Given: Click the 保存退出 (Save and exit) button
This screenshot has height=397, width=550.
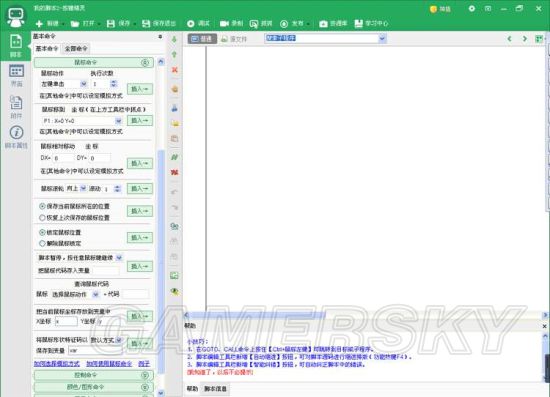Looking at the screenshot, I should [x=159, y=23].
